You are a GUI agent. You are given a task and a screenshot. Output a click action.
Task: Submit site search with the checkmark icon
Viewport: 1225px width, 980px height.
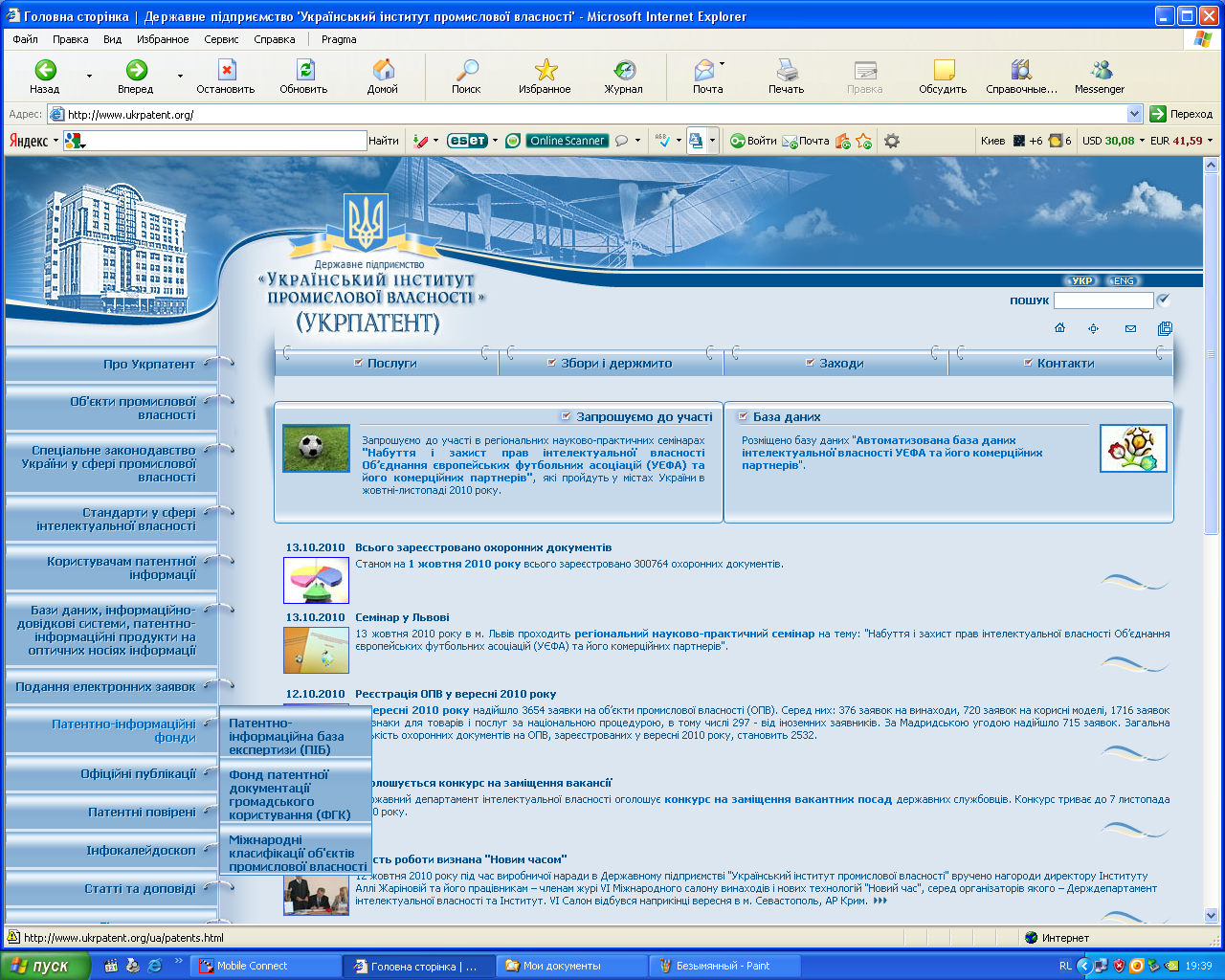click(1164, 300)
